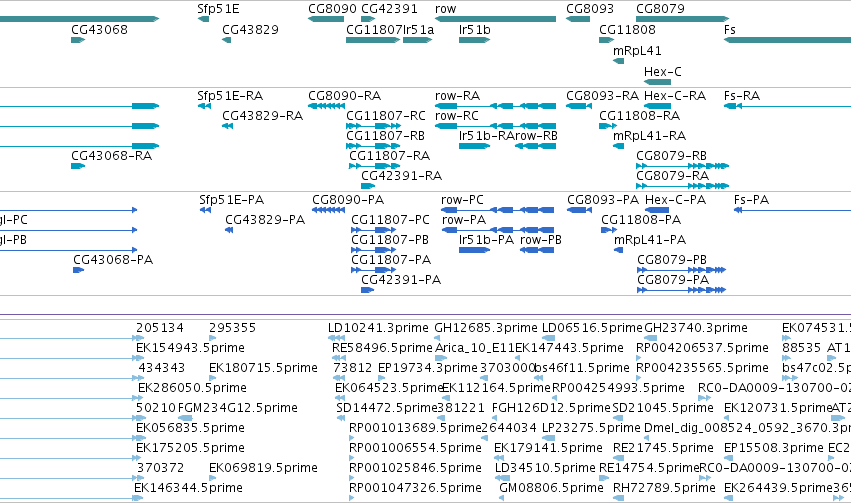
Task: Click the CG43829-RA transcript label
Action: coord(263,116)
